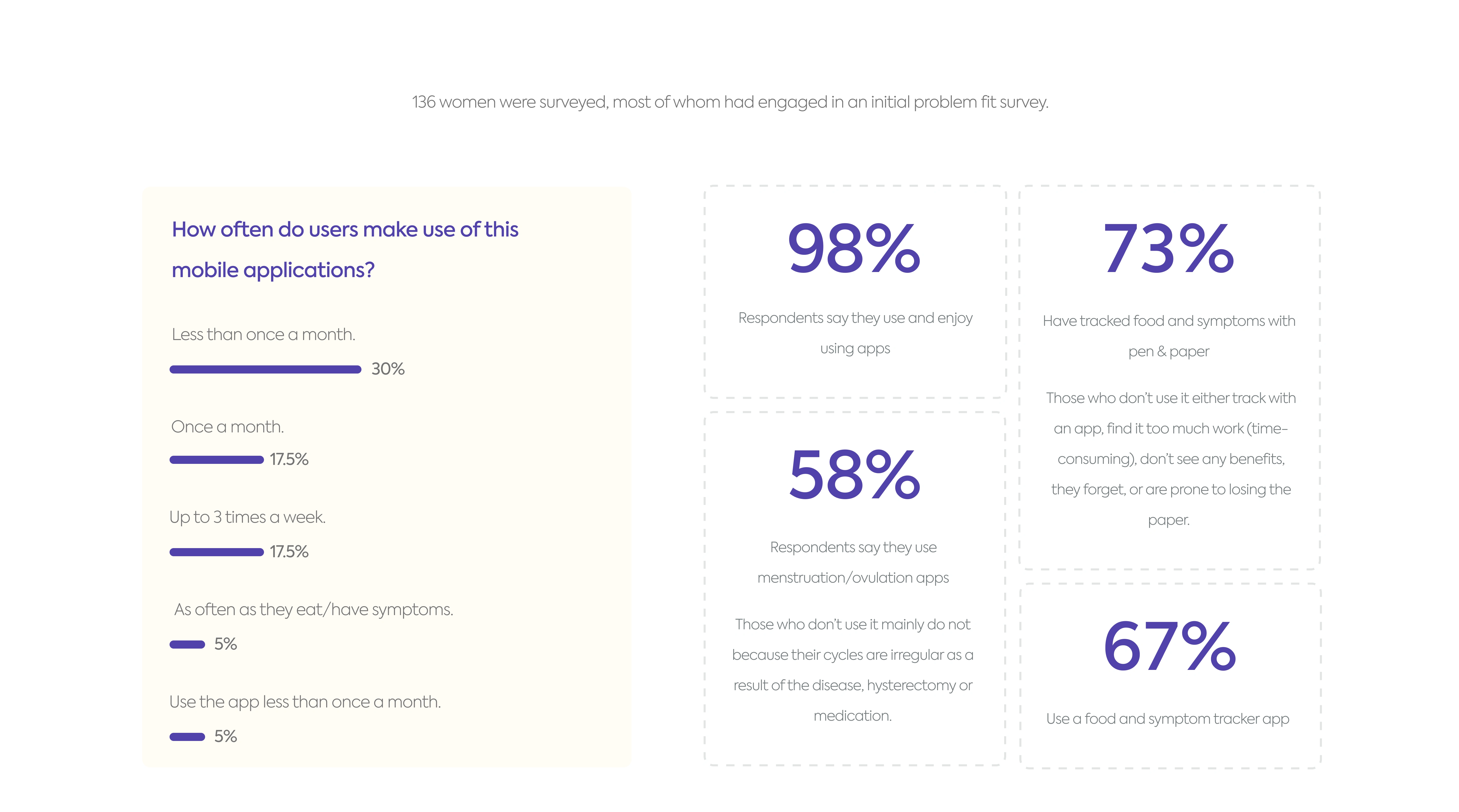Click the menstruation/ovulation apps description text

click(853, 562)
